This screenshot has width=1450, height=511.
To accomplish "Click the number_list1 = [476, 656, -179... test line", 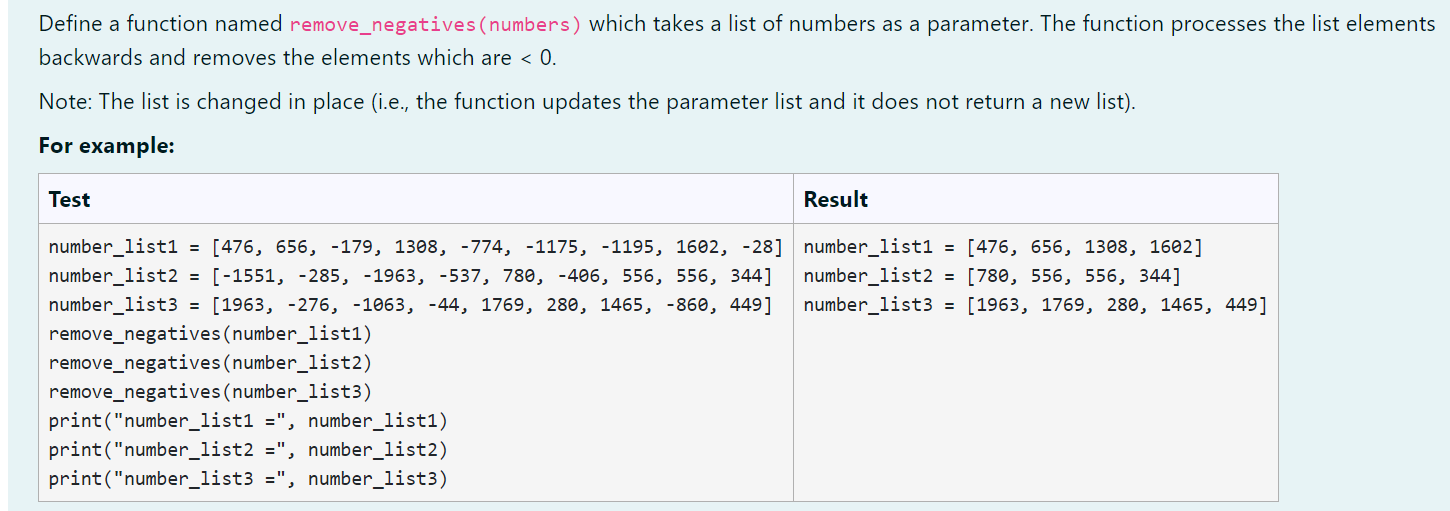I will 415,247.
